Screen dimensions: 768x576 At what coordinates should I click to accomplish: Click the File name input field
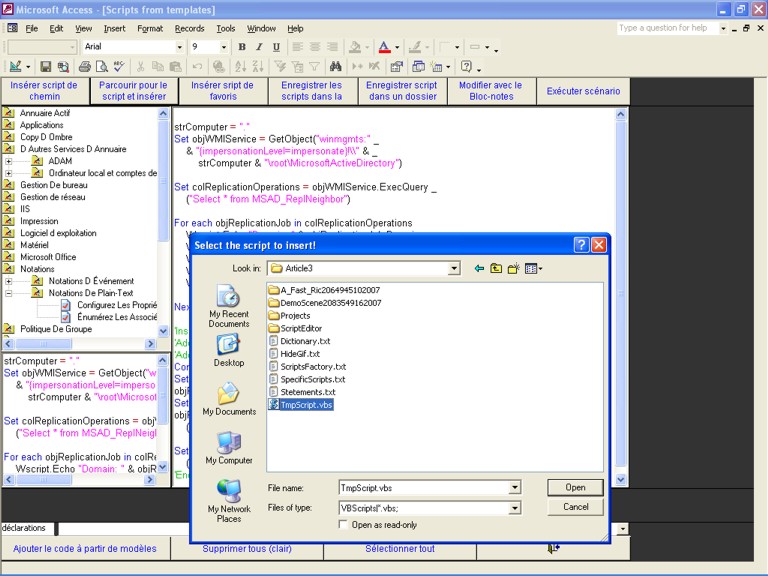[424, 488]
